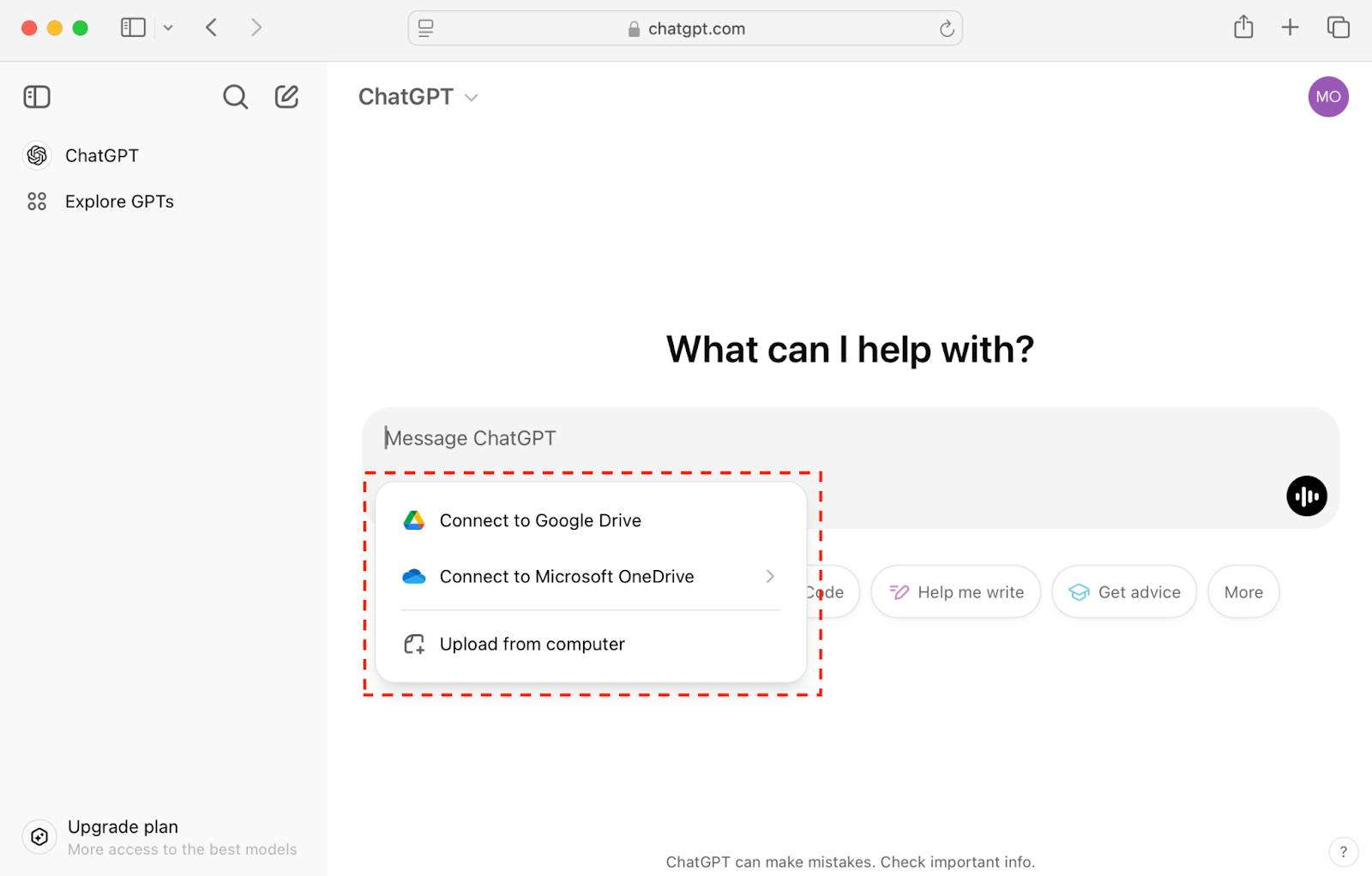Toggle Safari's sidebar button
The image size is (1372, 876).
pos(133,28)
